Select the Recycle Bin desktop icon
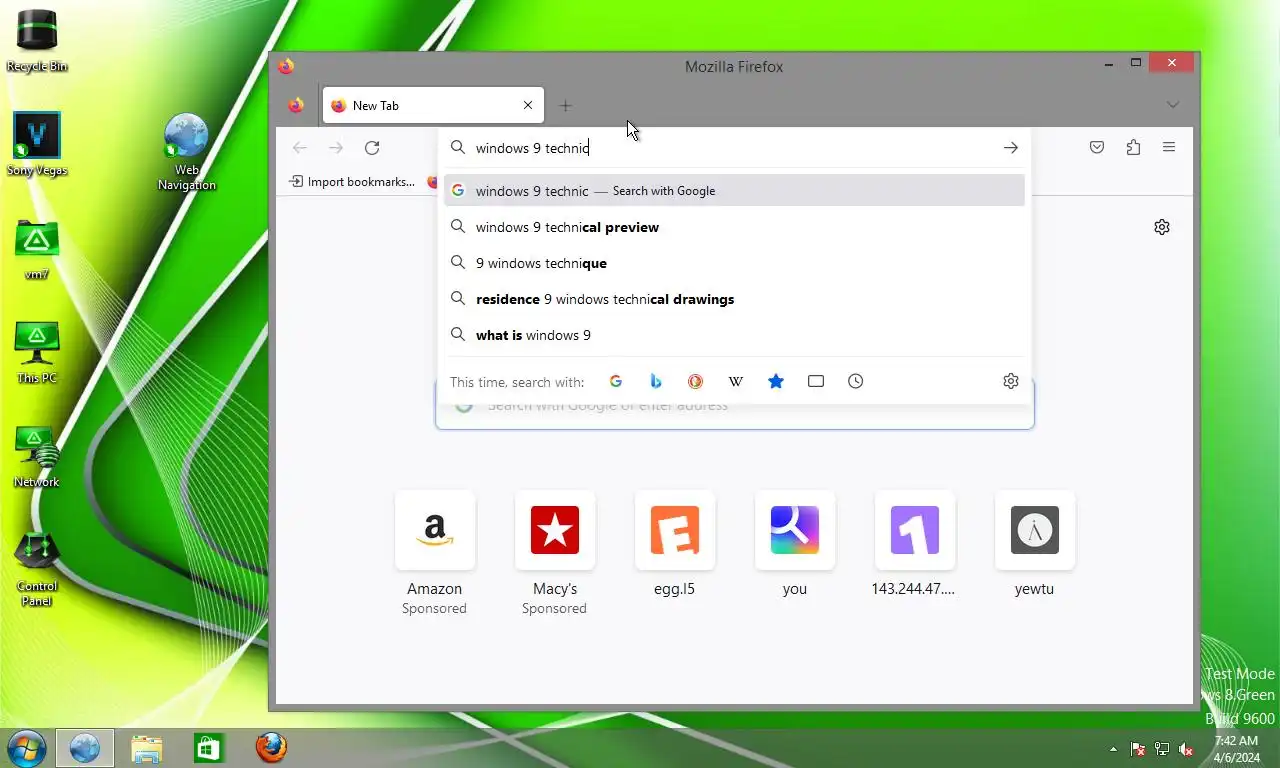1280x768 pixels. tap(37, 40)
